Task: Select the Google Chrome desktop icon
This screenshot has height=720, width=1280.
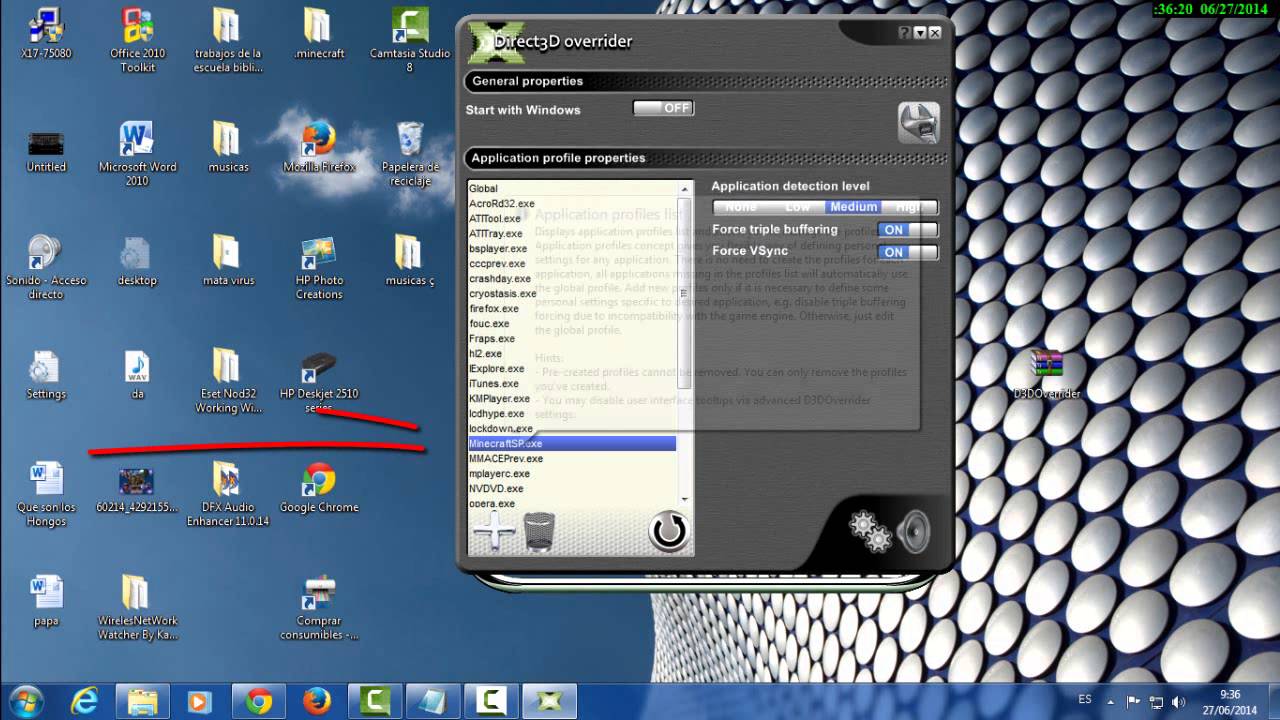Action: pyautogui.click(x=319, y=488)
